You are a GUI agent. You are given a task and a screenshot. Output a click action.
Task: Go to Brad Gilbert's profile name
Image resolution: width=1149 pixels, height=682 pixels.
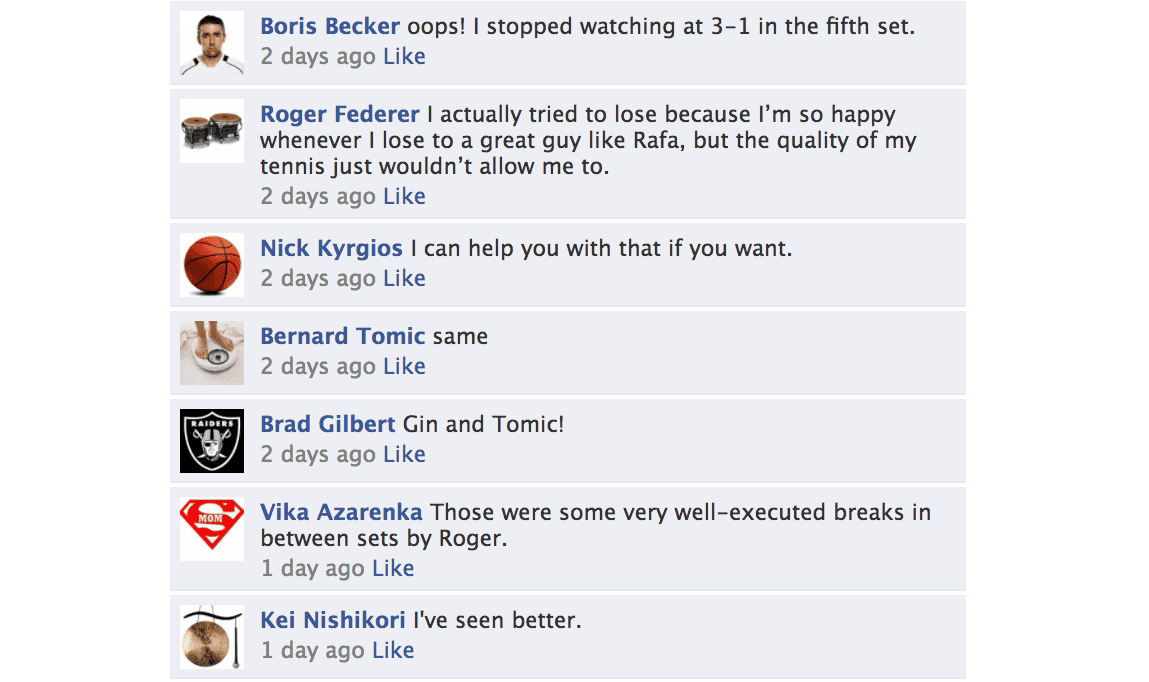pyautogui.click(x=328, y=424)
